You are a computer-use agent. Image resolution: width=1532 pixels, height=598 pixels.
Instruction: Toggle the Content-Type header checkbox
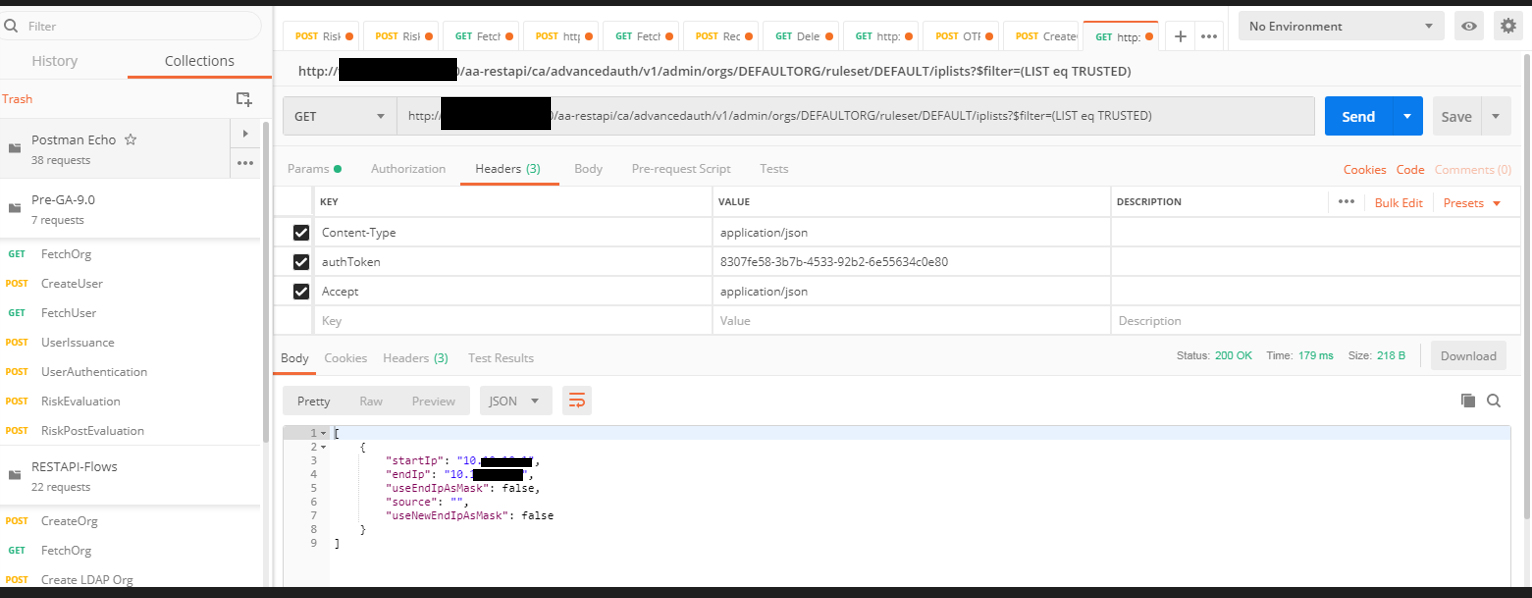tap(301, 233)
